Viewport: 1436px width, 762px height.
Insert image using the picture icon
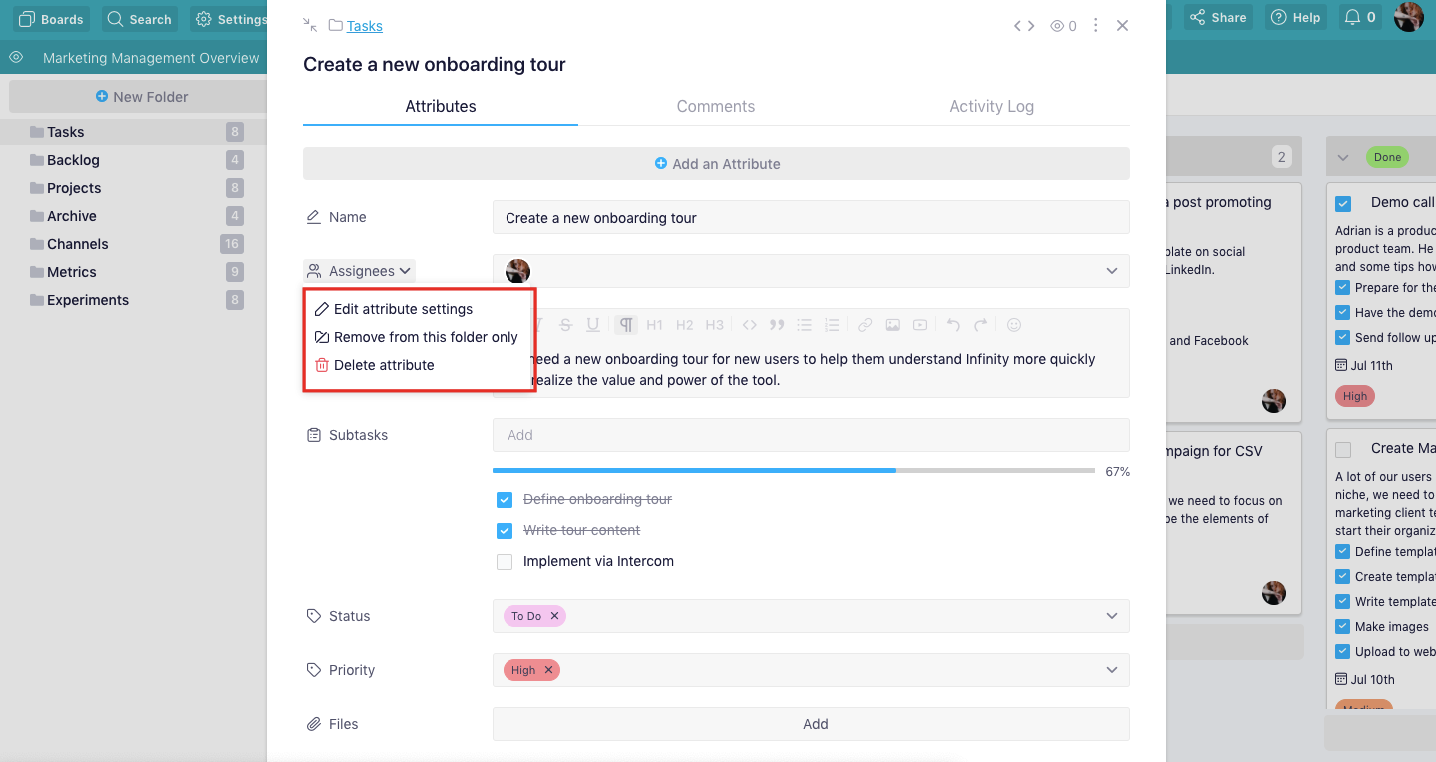coord(892,325)
